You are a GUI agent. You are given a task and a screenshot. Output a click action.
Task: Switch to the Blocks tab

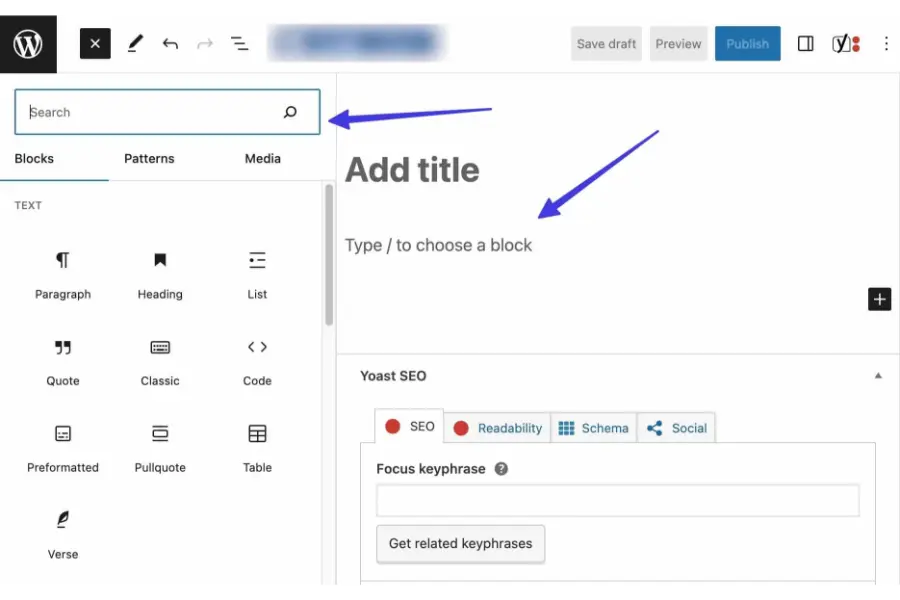point(34,158)
